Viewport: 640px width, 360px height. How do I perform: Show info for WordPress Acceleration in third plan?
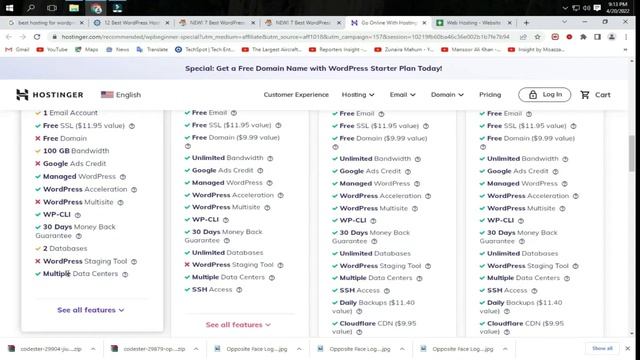(428, 196)
